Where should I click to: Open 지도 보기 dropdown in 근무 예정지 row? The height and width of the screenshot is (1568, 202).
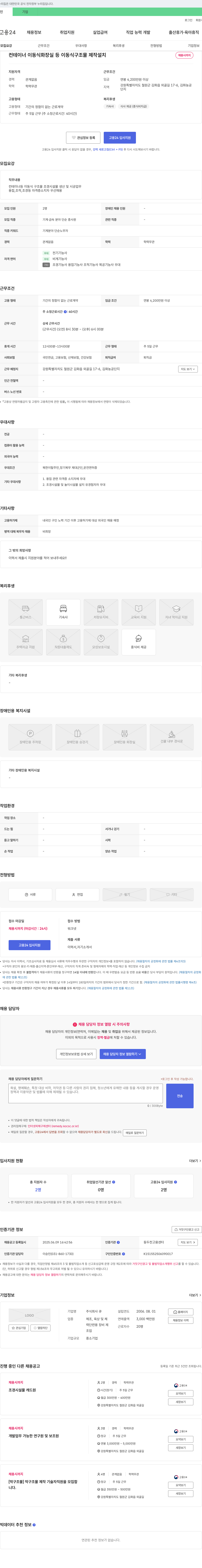click(x=187, y=369)
